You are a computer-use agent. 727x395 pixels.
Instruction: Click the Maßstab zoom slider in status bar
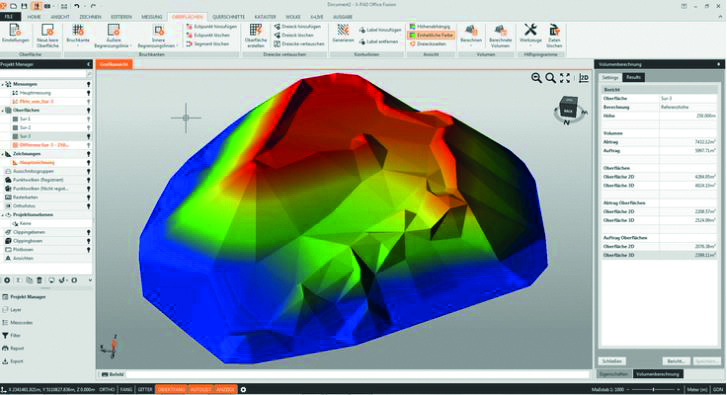pos(655,389)
